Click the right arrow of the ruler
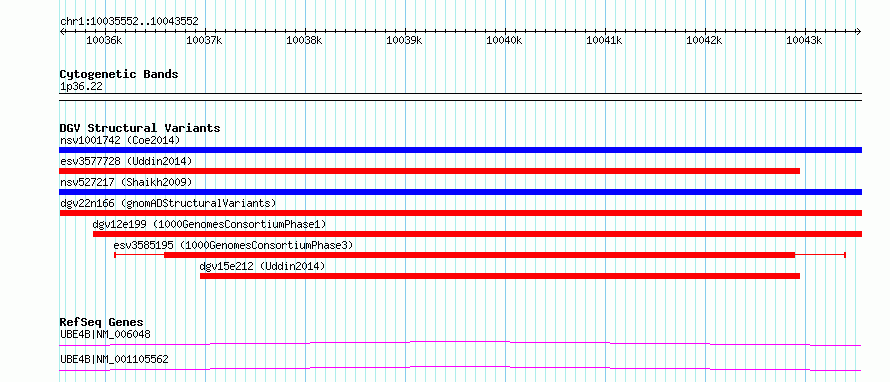This screenshot has height=382, width=890. click(x=858, y=31)
